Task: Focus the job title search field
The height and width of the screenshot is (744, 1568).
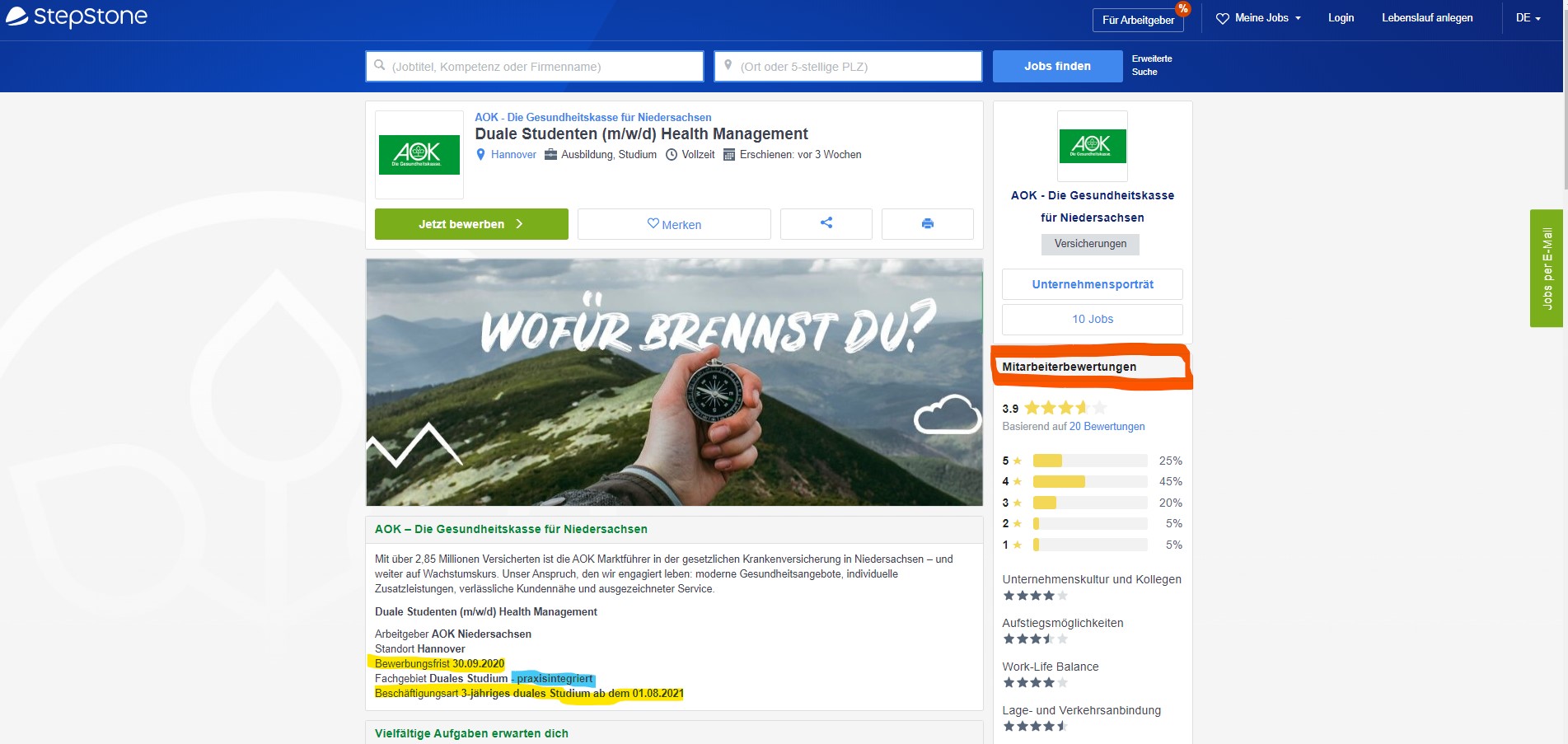Action: (535, 66)
